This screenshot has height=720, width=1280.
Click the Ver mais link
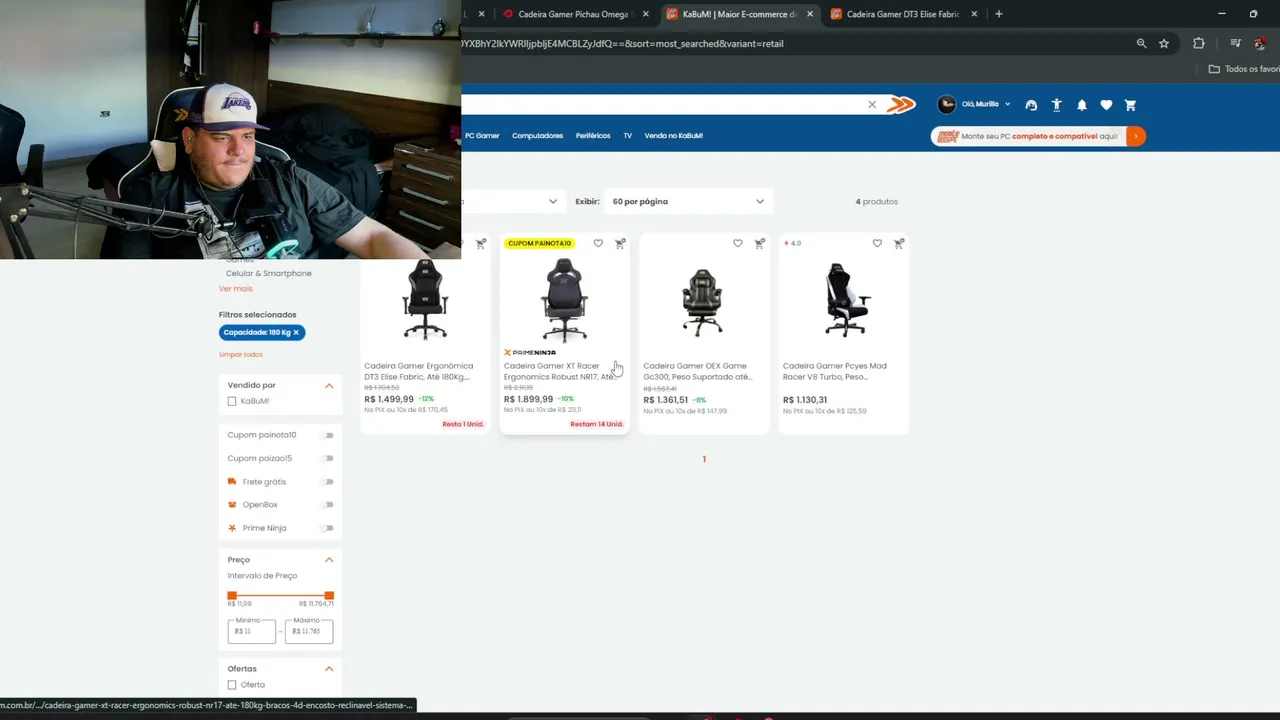[236, 289]
